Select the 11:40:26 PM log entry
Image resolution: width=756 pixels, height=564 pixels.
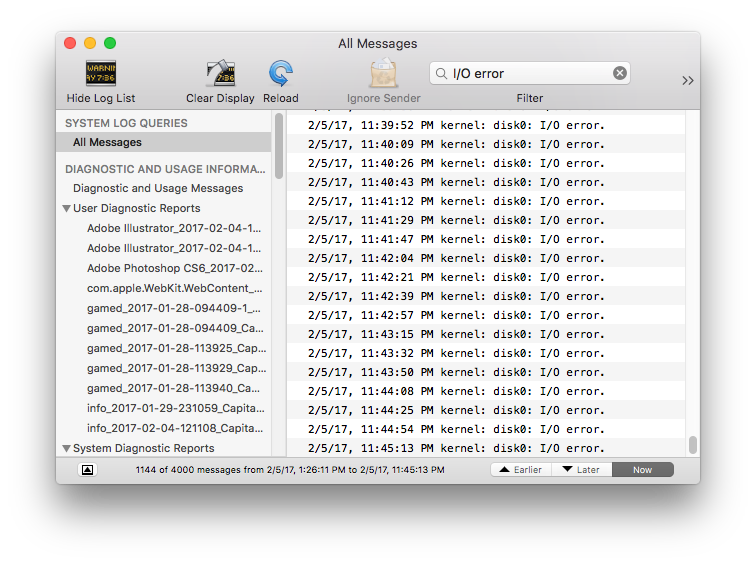[x=486, y=163]
